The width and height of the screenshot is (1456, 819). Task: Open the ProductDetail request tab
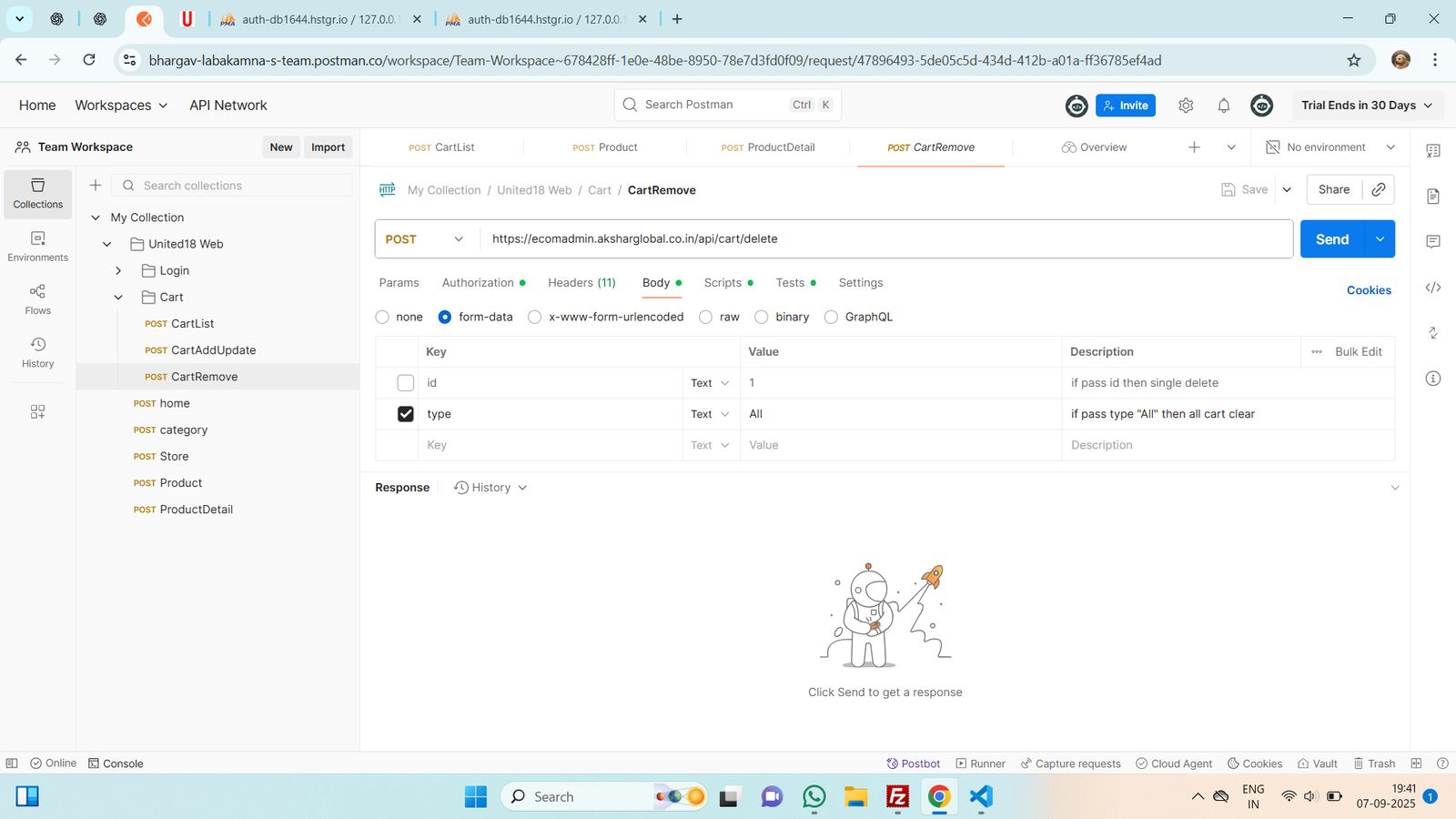coord(768,147)
